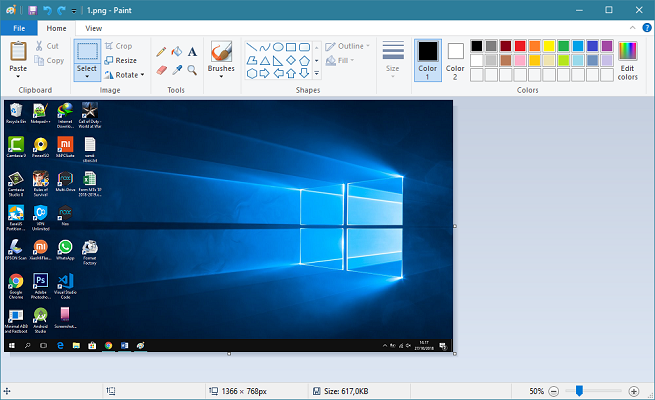The height and width of the screenshot is (400, 655).
Task: Choose the Diamond shape
Action: [291, 61]
